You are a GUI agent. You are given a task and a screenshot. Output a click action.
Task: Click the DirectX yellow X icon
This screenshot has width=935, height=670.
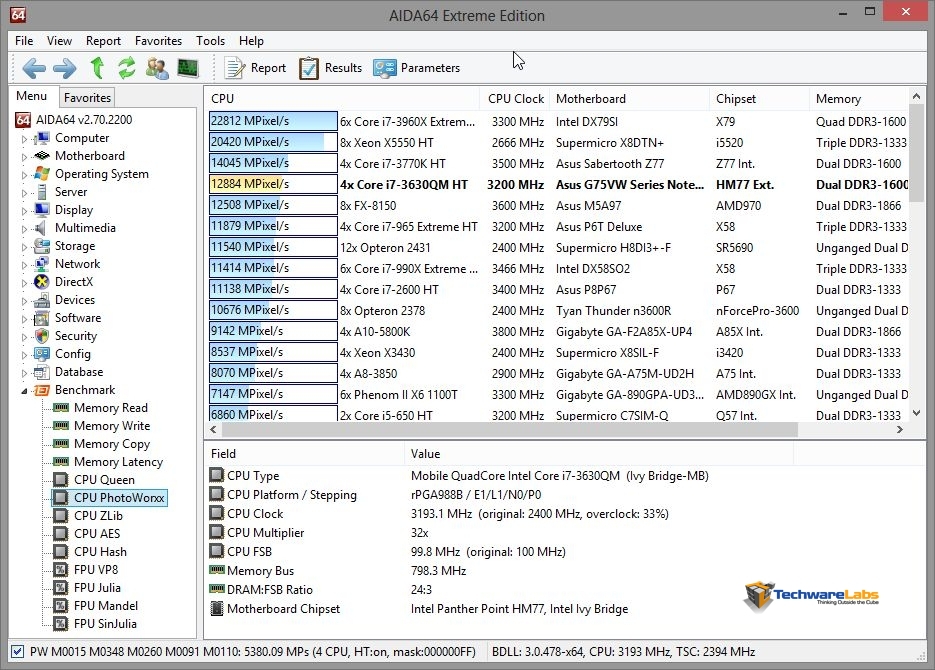coord(42,282)
